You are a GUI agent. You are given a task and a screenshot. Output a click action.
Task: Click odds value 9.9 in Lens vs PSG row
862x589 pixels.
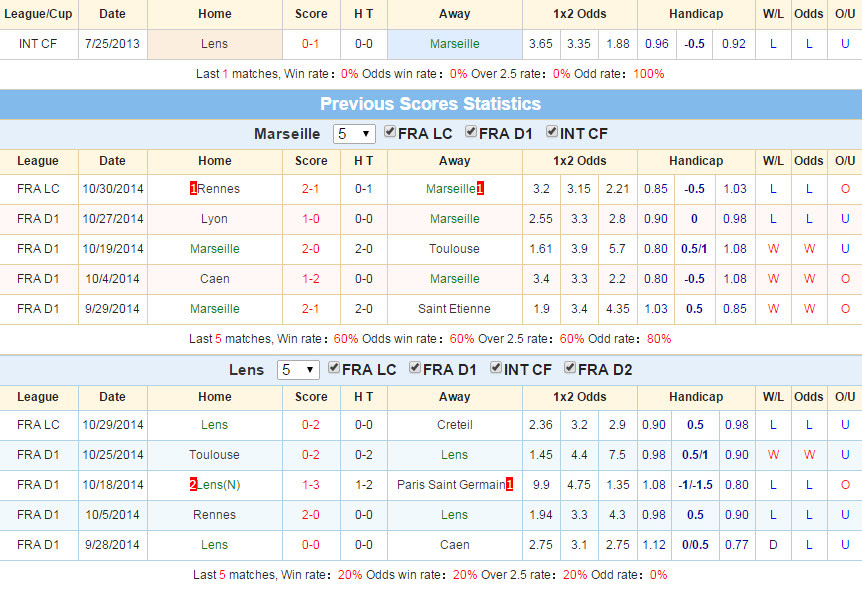point(541,485)
